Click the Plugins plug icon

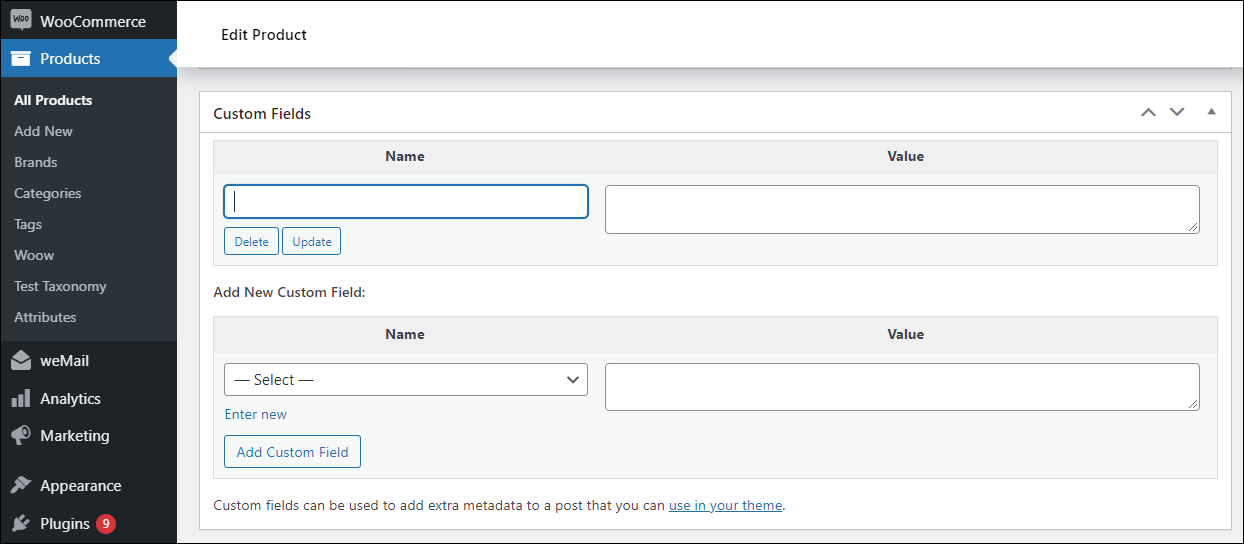point(21,524)
